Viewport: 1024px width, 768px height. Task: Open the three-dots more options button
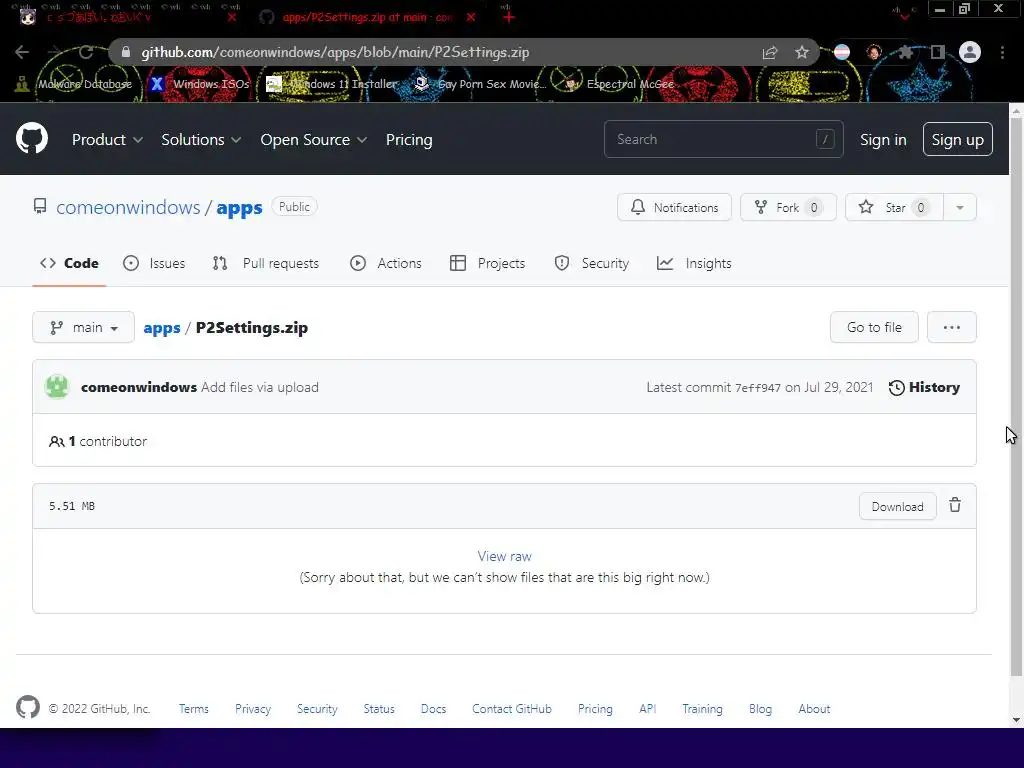[952, 327]
